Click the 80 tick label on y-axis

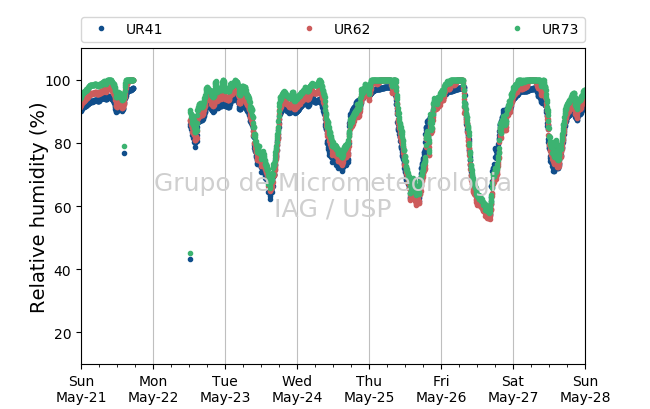(x=62, y=144)
